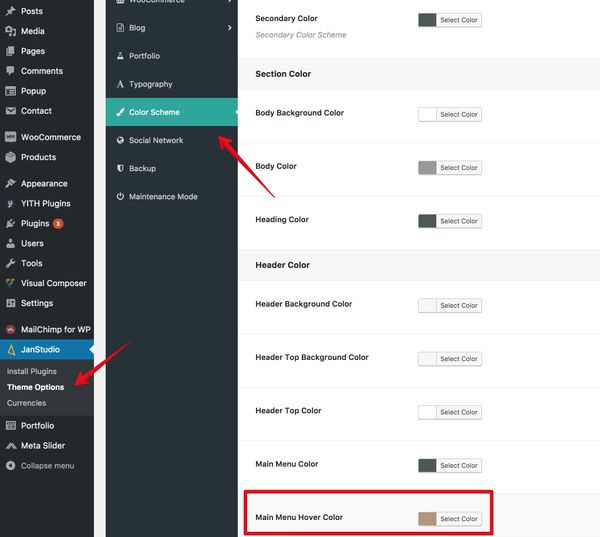Click the Body Color gray swatch
The width and height of the screenshot is (600, 537).
(x=427, y=168)
